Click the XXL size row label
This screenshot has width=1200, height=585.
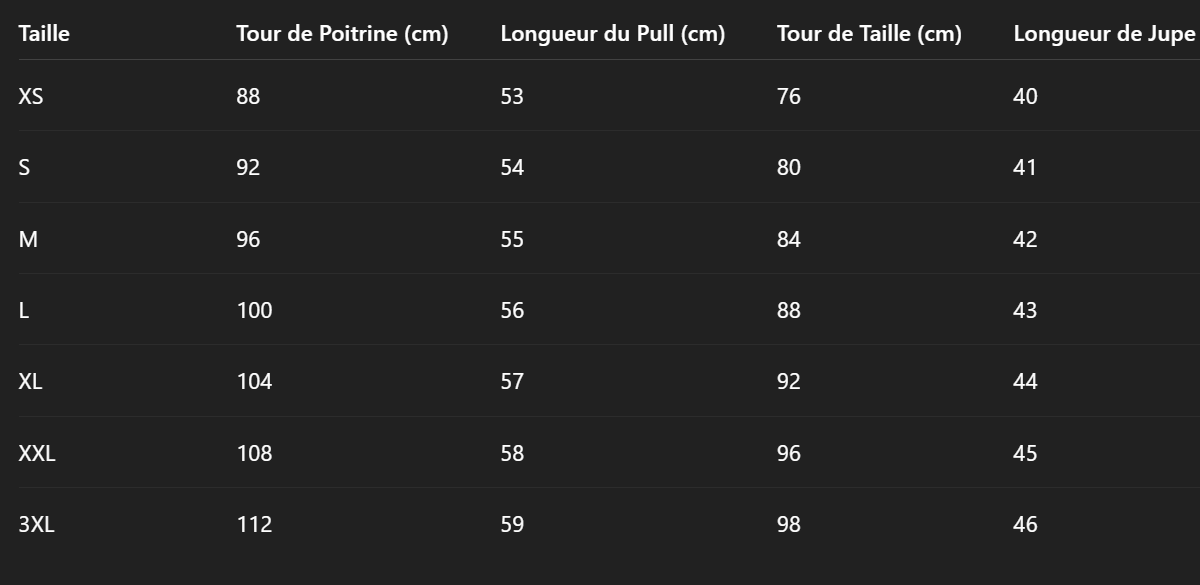pos(37,453)
